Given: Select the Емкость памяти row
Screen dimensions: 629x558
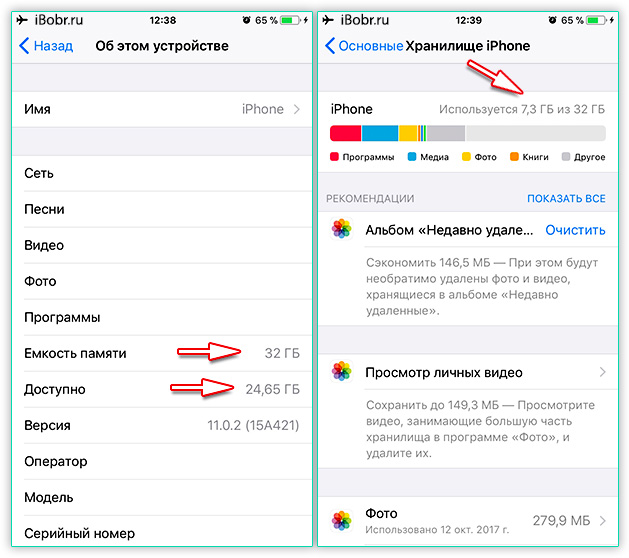Looking at the screenshot, I should point(162,353).
